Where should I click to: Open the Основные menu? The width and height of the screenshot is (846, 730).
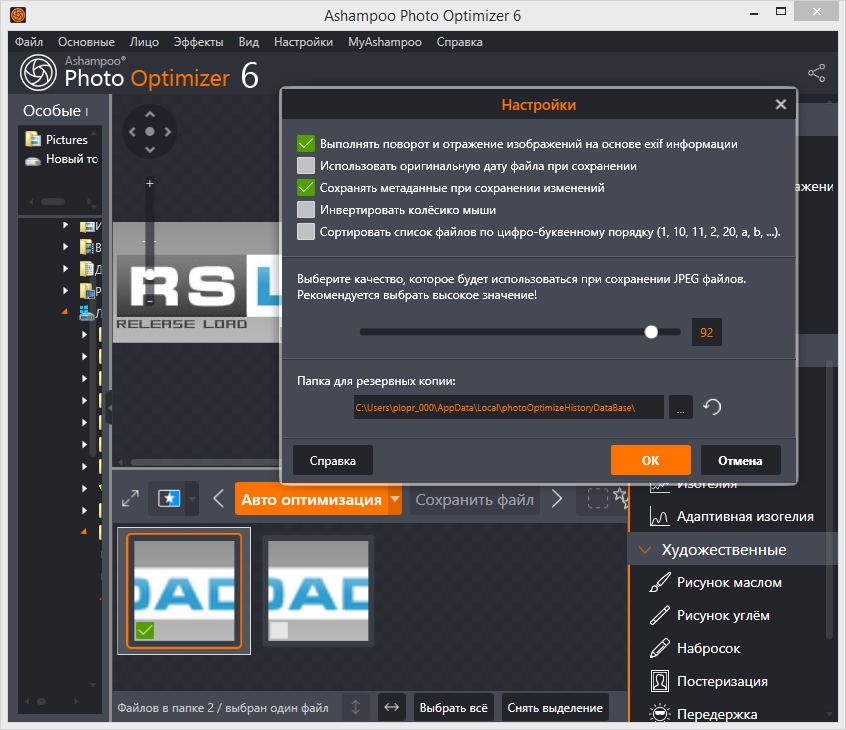(86, 42)
